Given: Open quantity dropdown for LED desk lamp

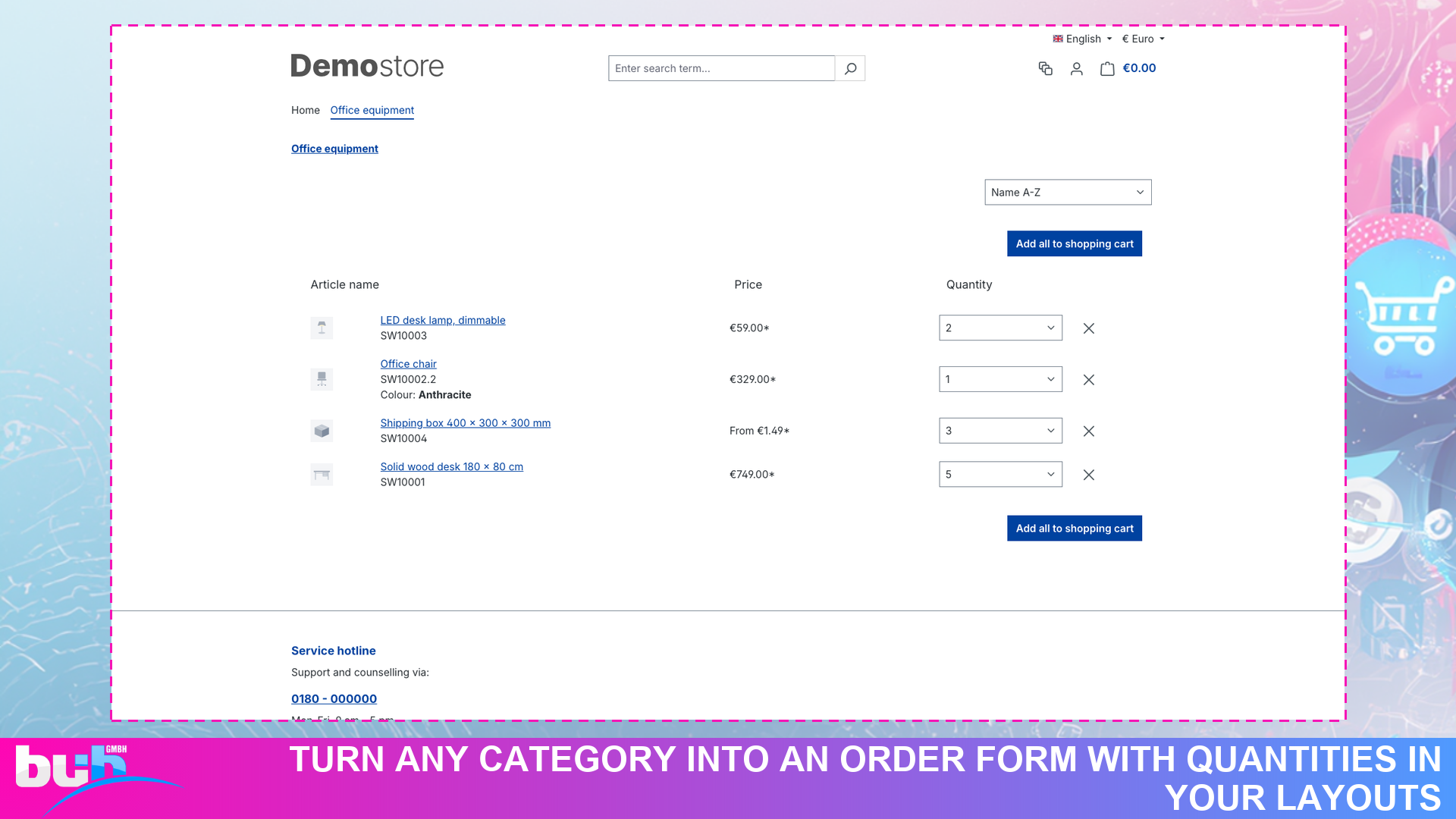Looking at the screenshot, I should point(1000,328).
